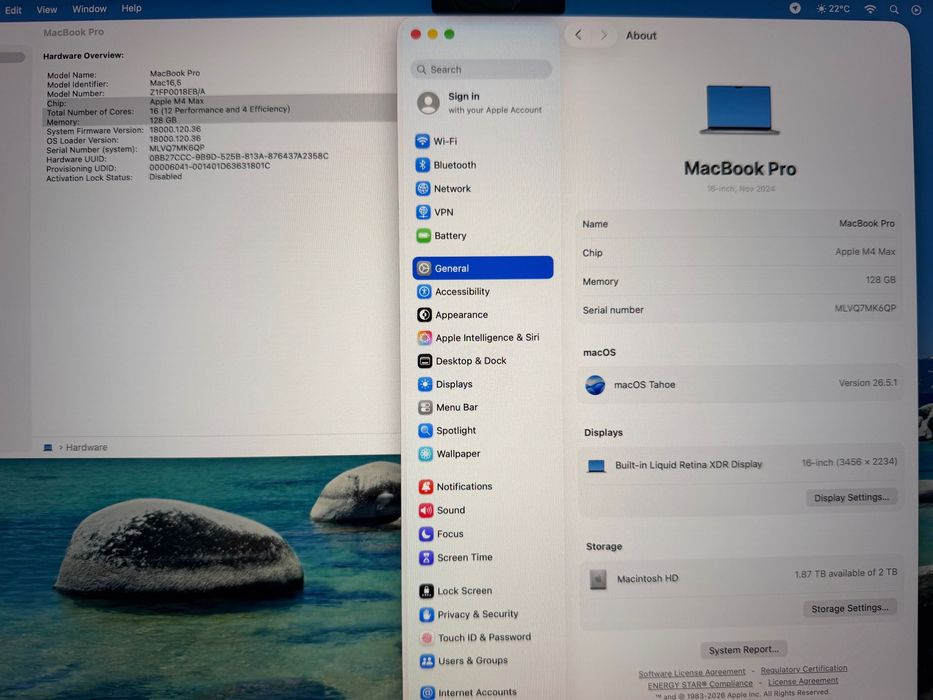Click the Version 26.5.1 text
The width and height of the screenshot is (933, 700).
pyautogui.click(x=868, y=383)
